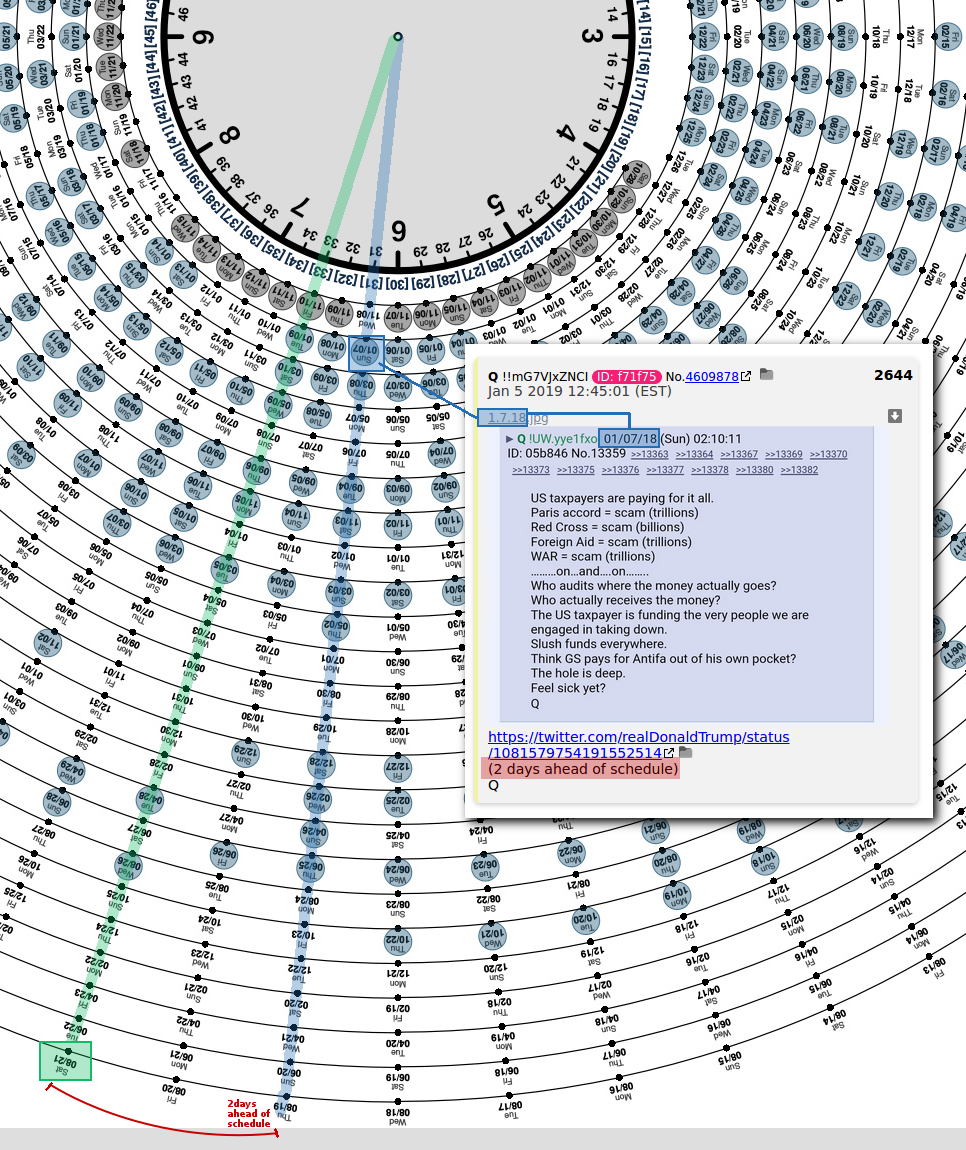Screen dimensions: 966x1150
Task: Select line 'Red Cross = scam (billions)'
Action: [607, 527]
